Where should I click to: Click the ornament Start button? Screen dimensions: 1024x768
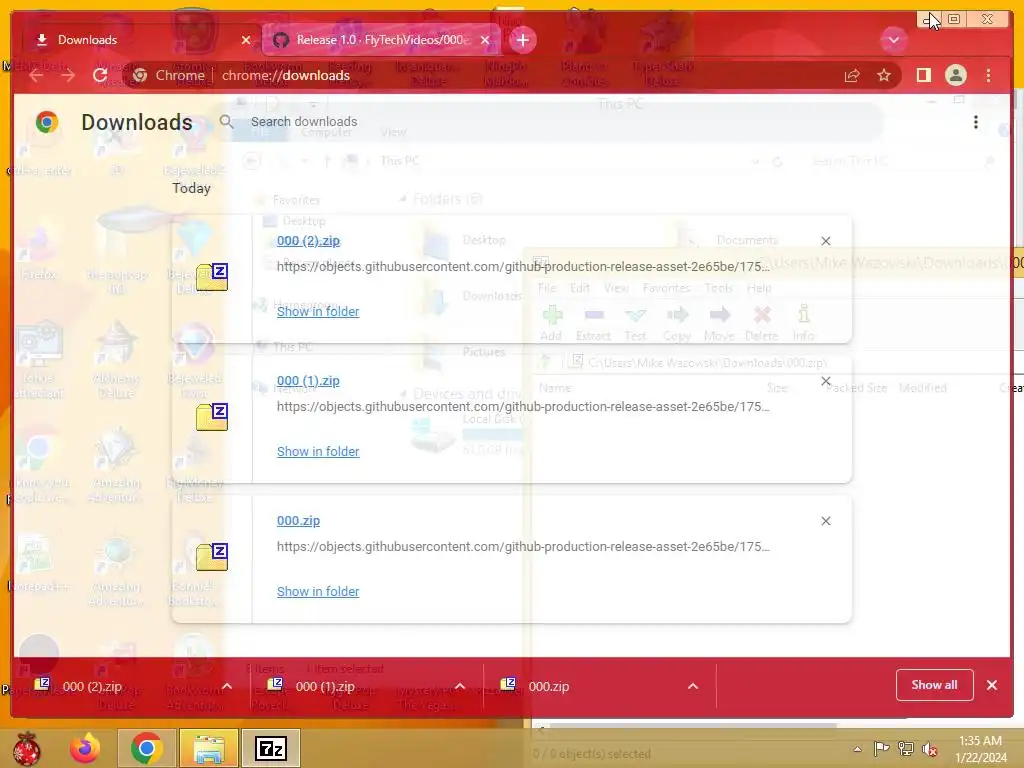[x=27, y=748]
